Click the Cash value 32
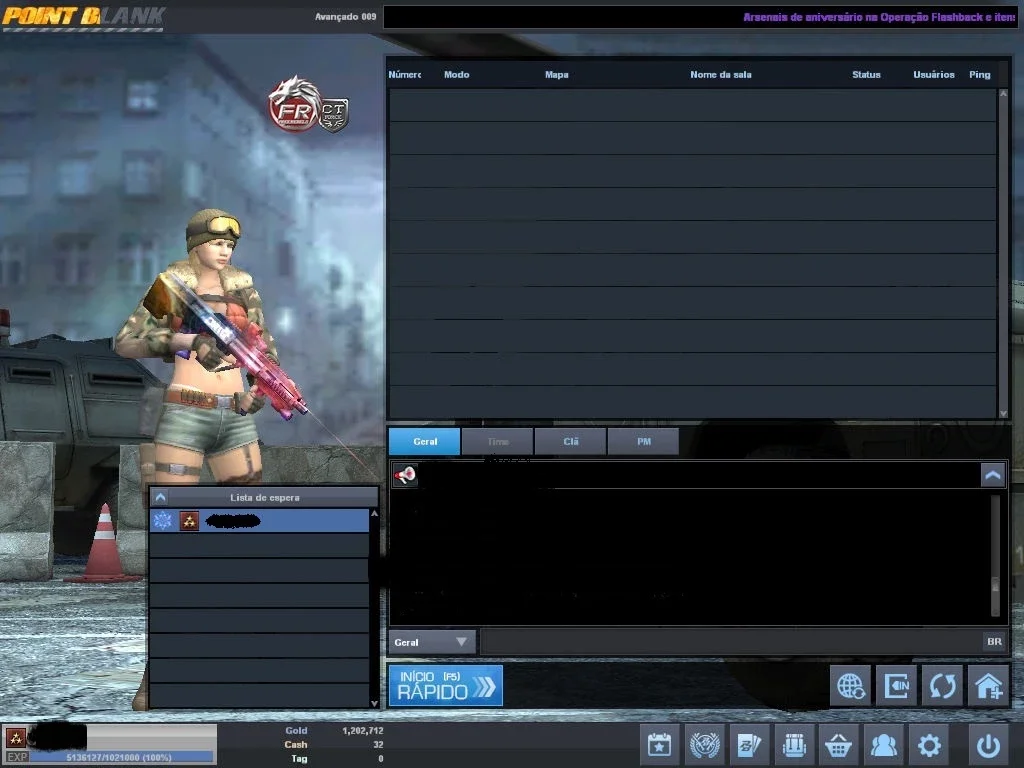The height and width of the screenshot is (768, 1024). pos(378,744)
